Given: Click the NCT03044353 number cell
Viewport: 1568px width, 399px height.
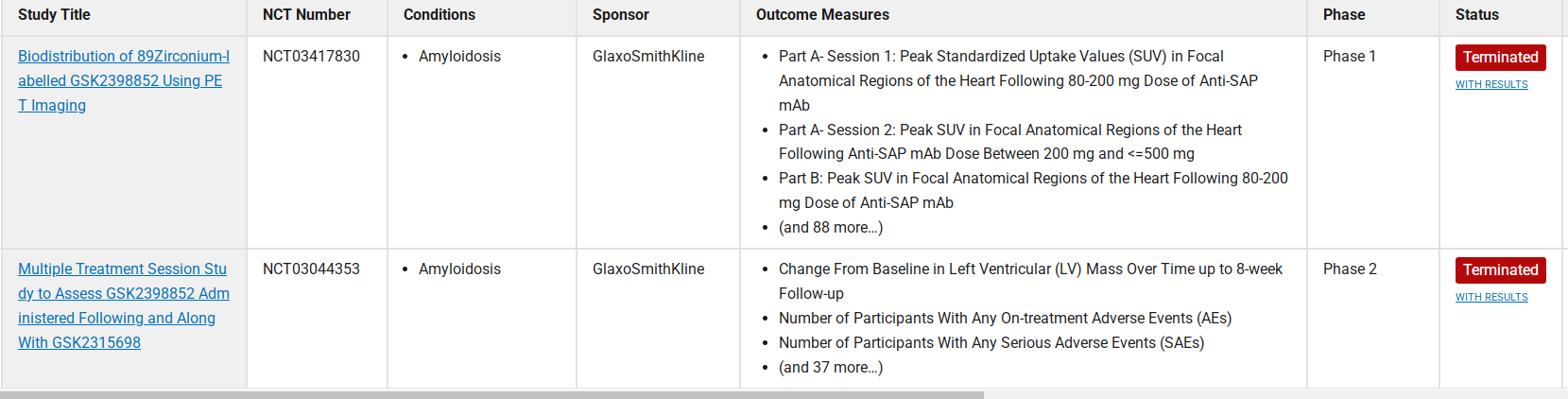Looking at the screenshot, I should click(311, 269).
